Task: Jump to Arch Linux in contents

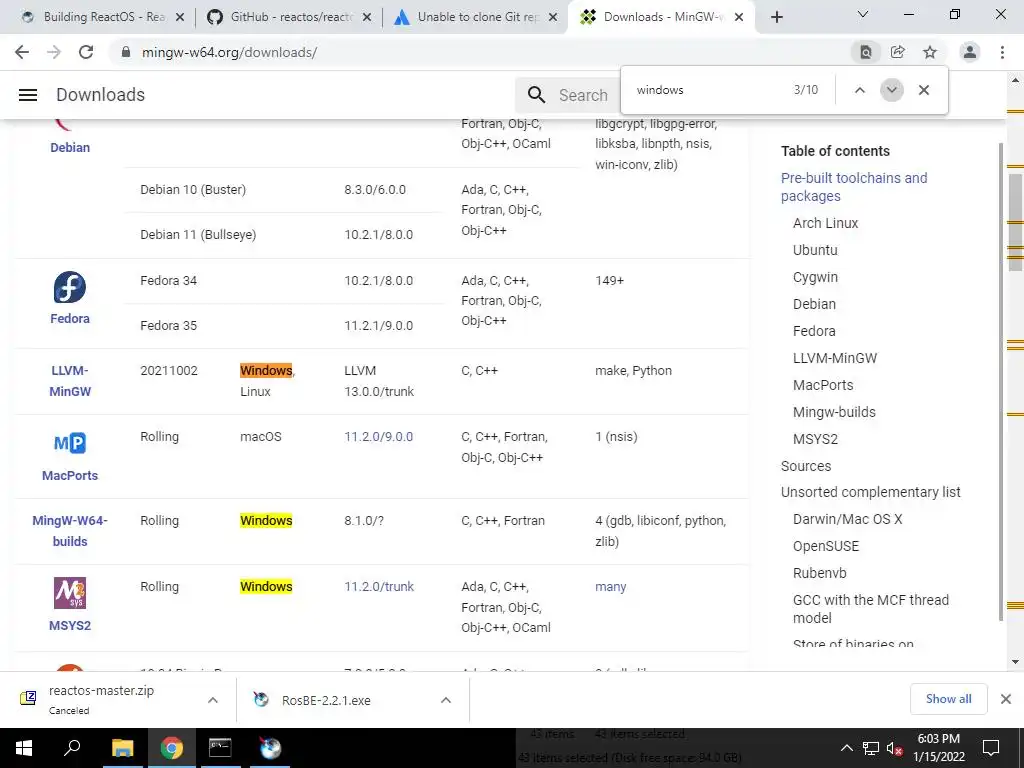Action: [825, 223]
